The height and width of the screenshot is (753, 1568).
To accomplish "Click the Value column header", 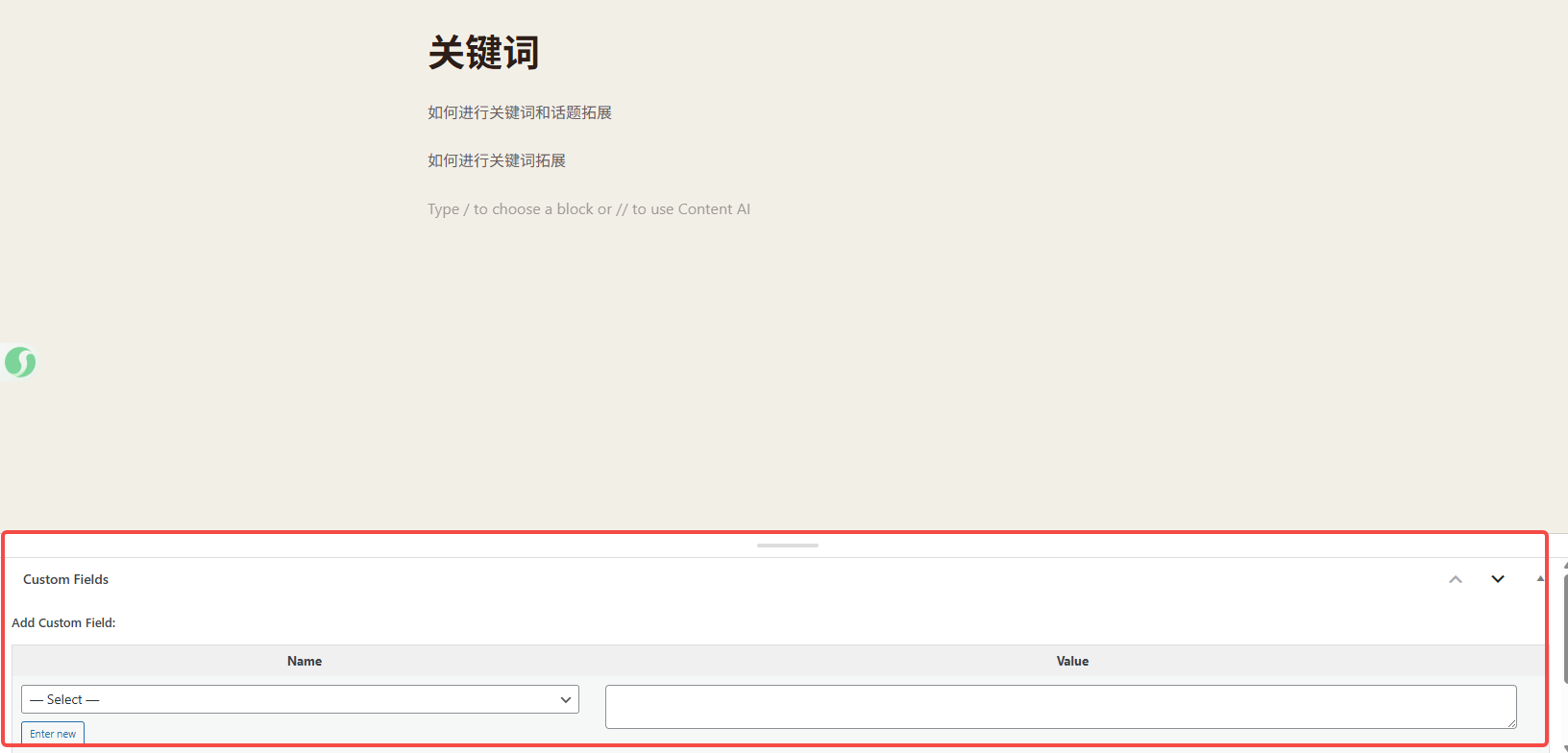I will pyautogui.click(x=1072, y=661).
